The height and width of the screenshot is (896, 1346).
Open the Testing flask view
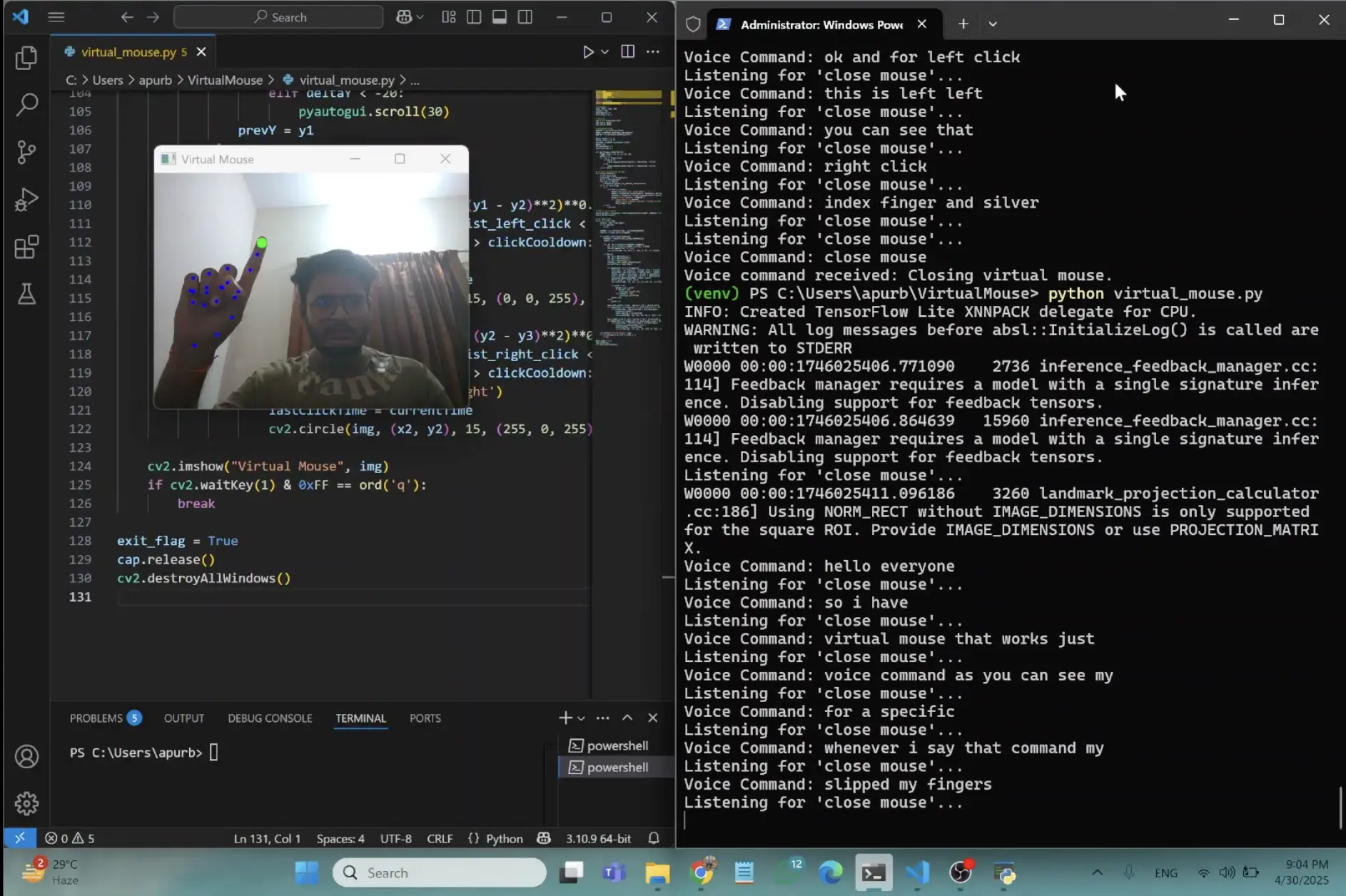tap(26, 294)
